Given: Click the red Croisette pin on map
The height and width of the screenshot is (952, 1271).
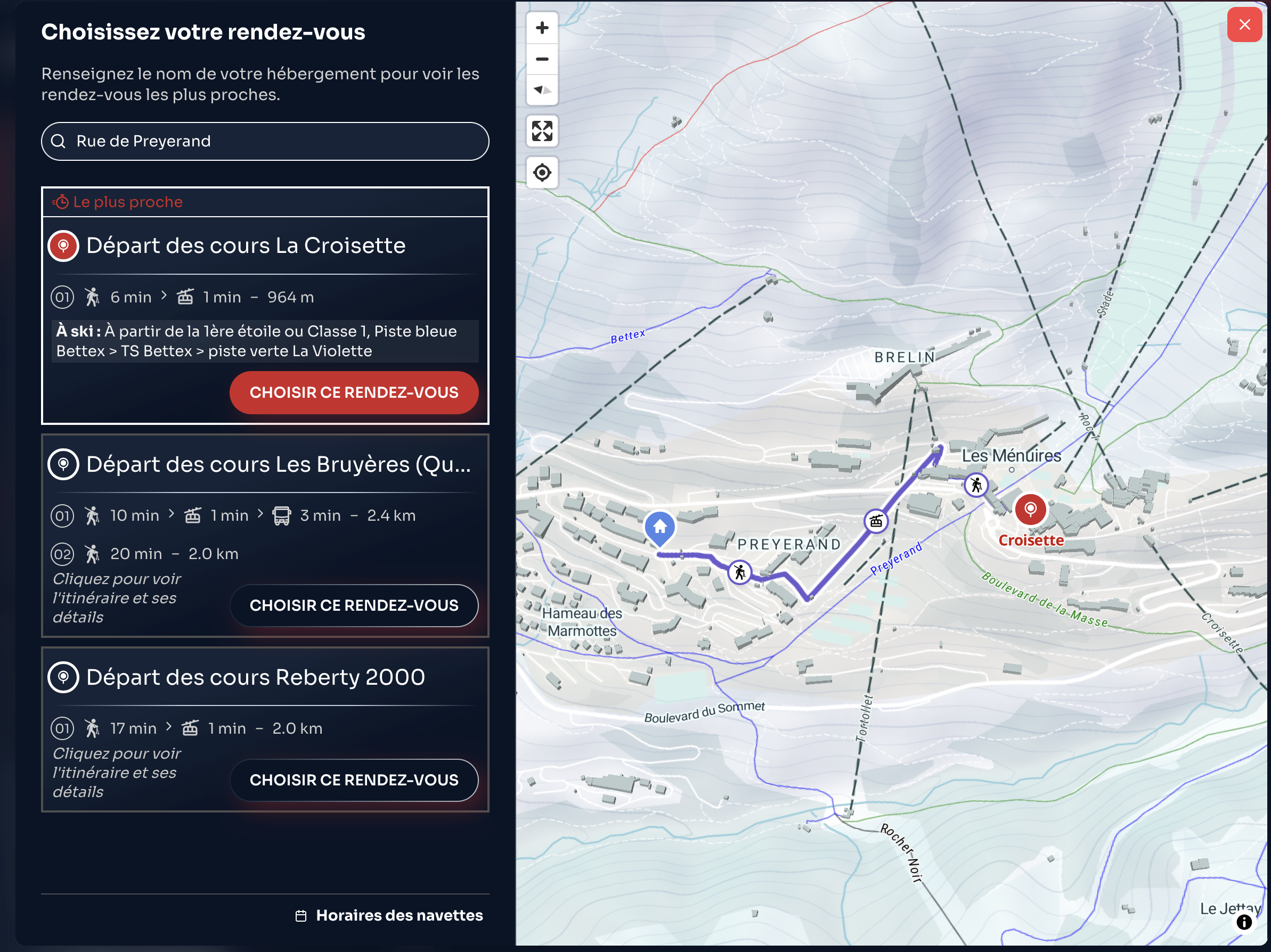Looking at the screenshot, I should [x=1030, y=510].
